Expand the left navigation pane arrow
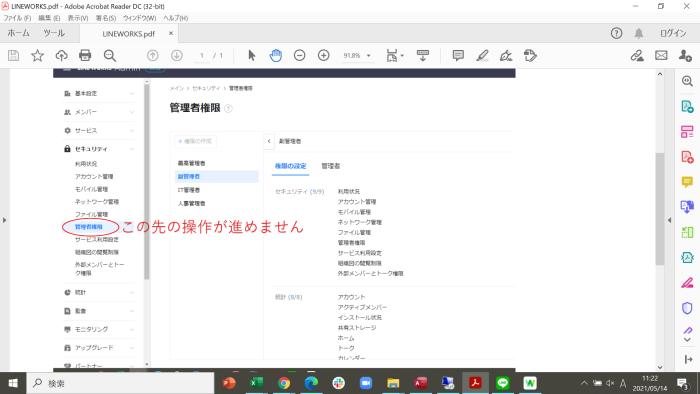Screen dimensions: 700x394 pos(4,220)
